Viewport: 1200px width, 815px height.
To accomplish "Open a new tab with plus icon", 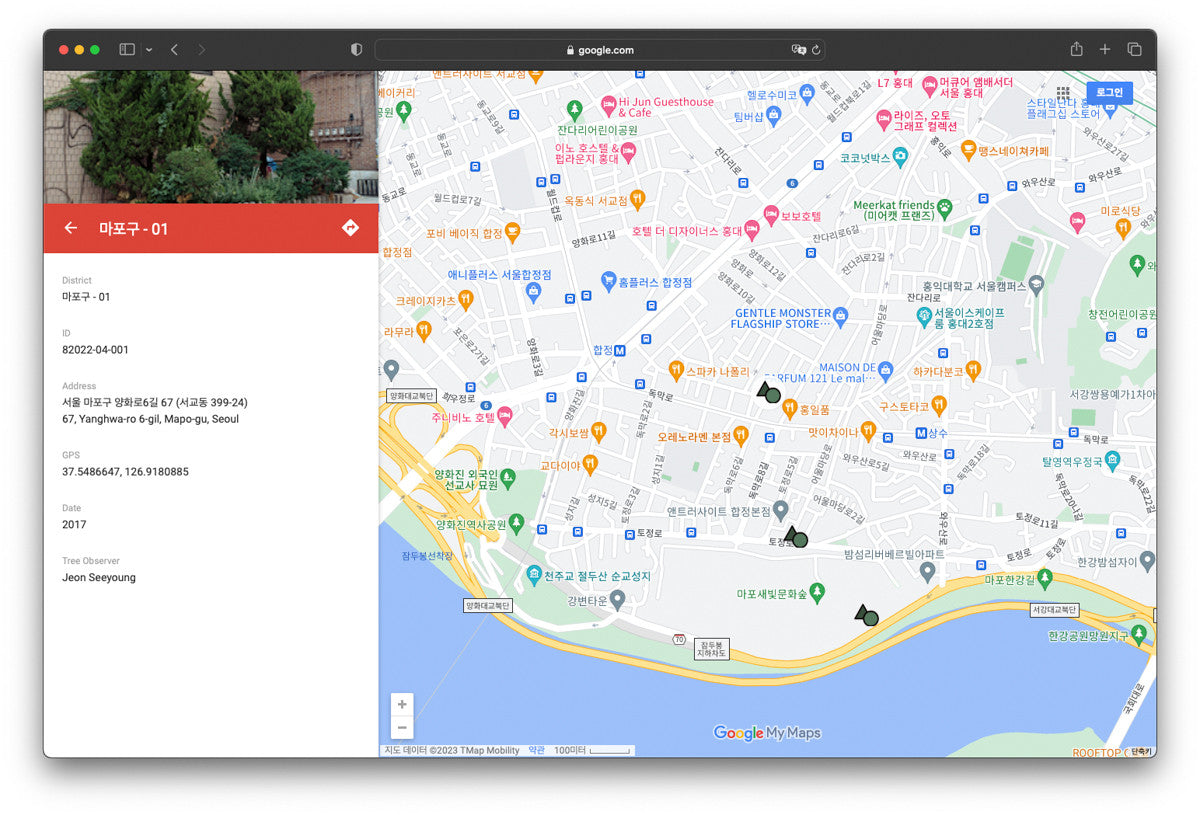I will 1105,49.
